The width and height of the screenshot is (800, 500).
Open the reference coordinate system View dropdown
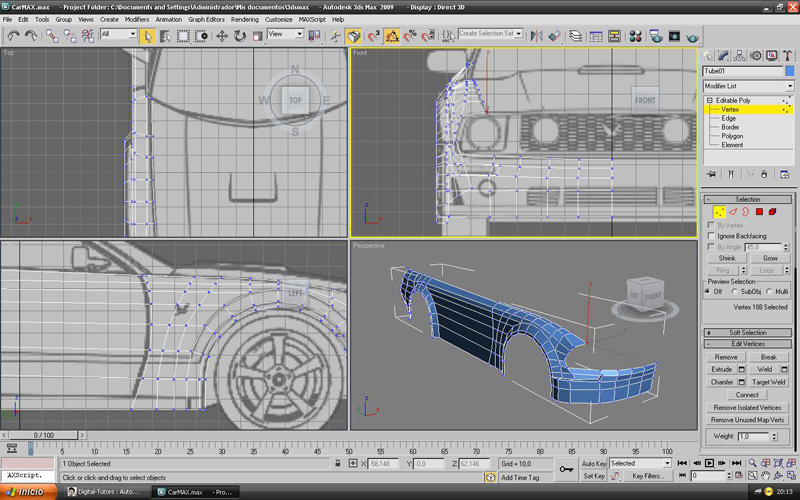[x=285, y=34]
